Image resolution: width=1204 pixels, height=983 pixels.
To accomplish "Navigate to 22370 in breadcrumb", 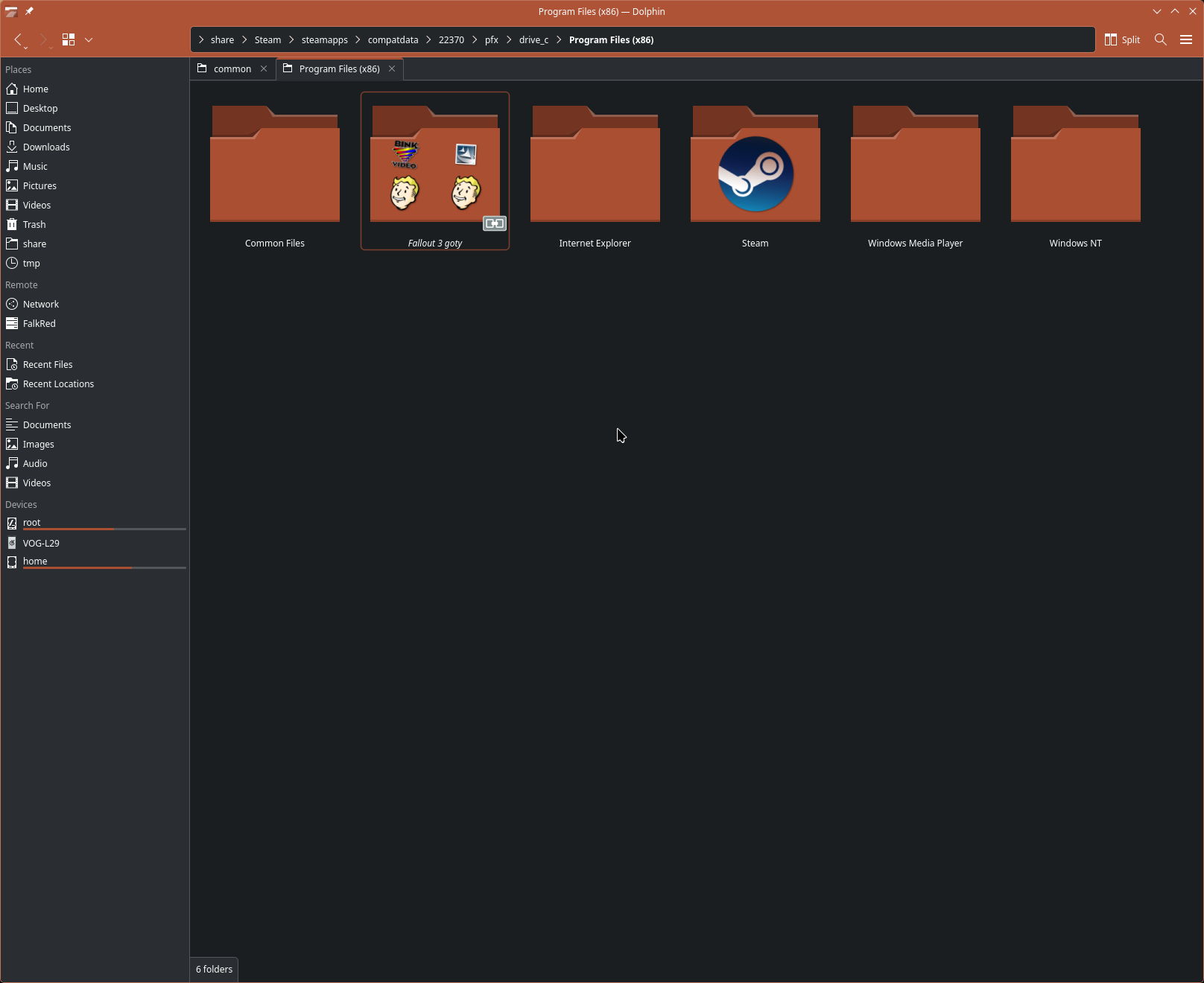I will pyautogui.click(x=451, y=40).
